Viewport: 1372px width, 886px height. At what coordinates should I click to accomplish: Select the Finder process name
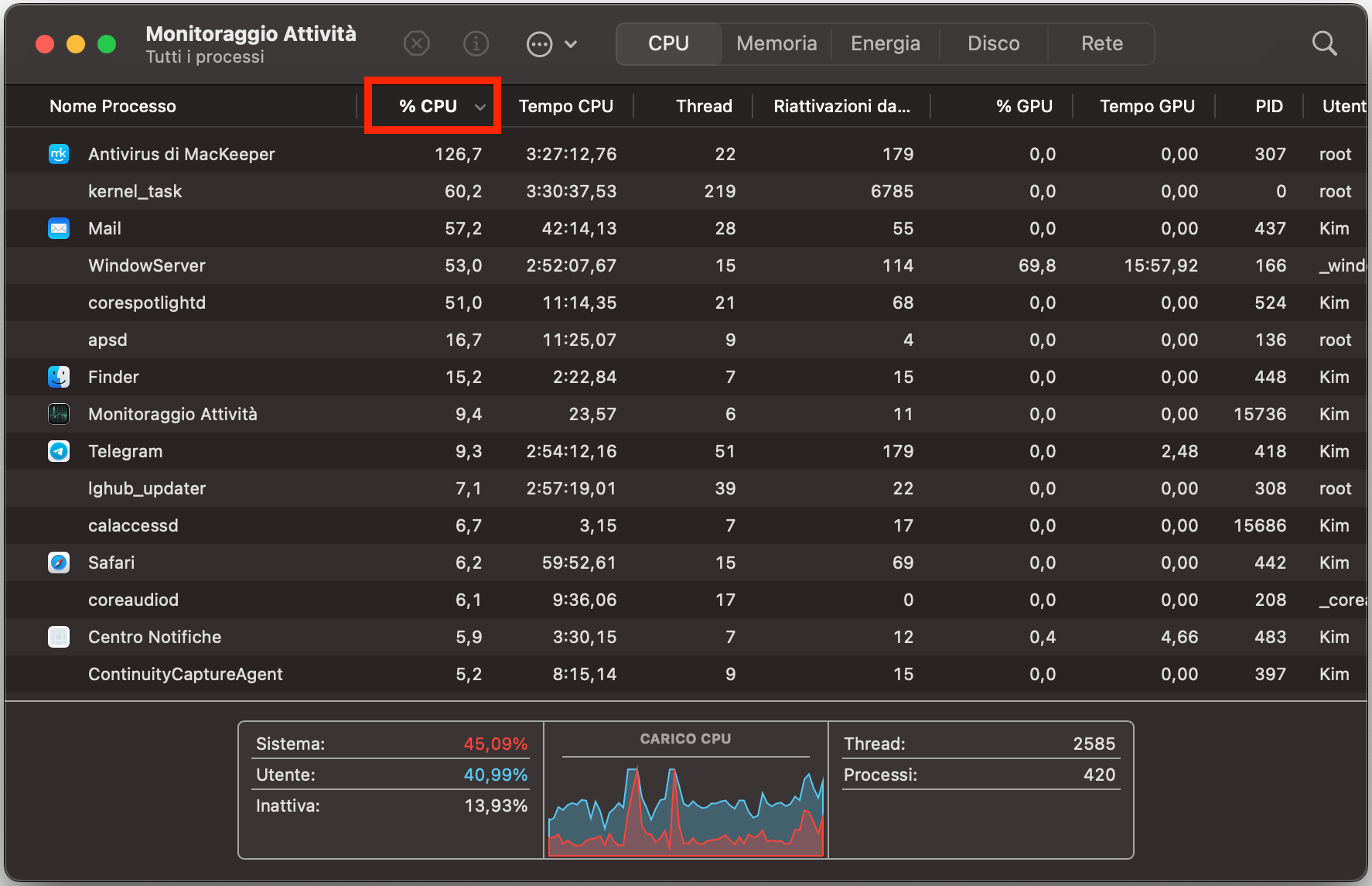(x=114, y=377)
